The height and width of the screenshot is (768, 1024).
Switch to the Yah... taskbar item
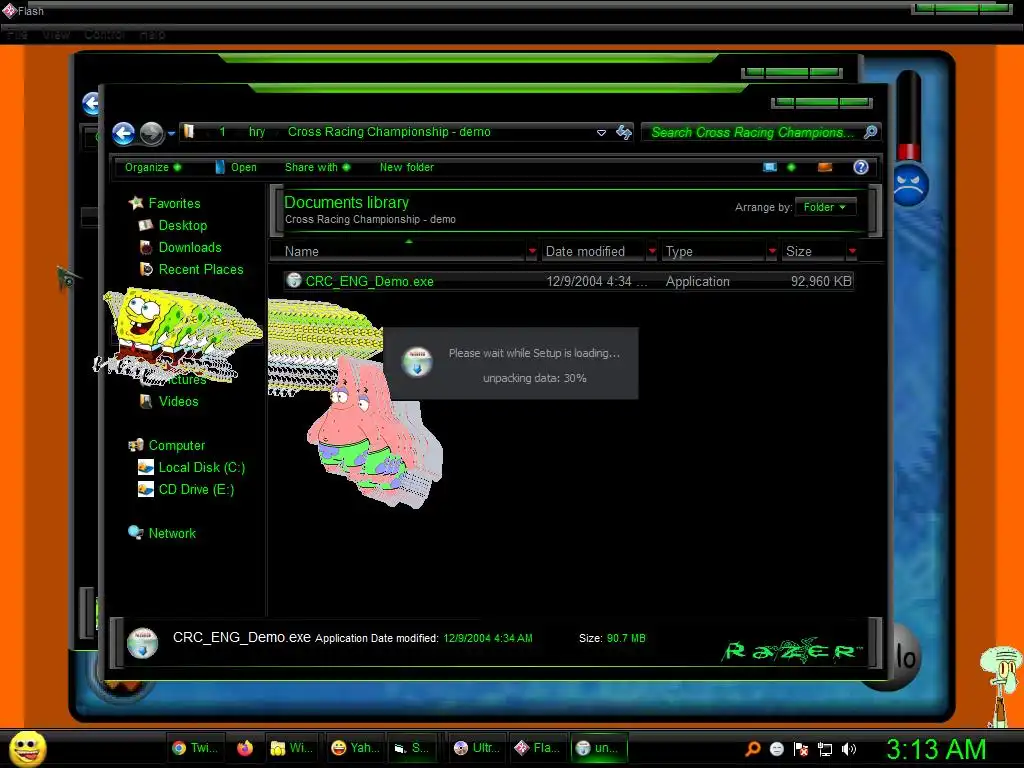[355, 748]
